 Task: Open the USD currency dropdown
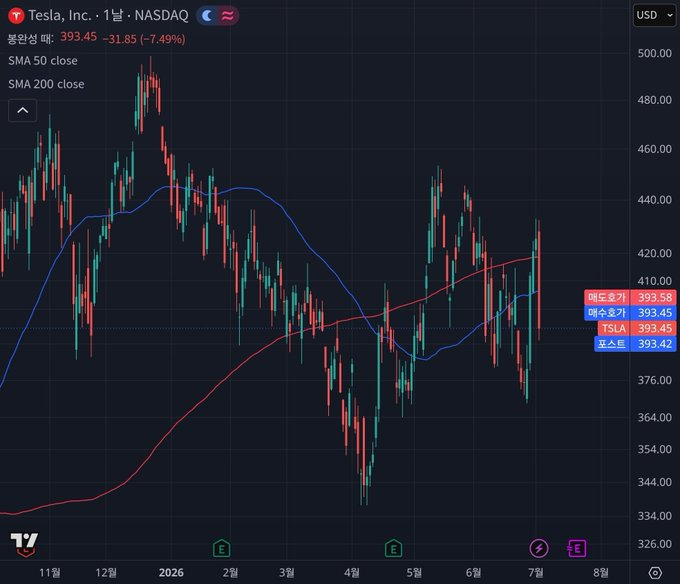point(654,15)
